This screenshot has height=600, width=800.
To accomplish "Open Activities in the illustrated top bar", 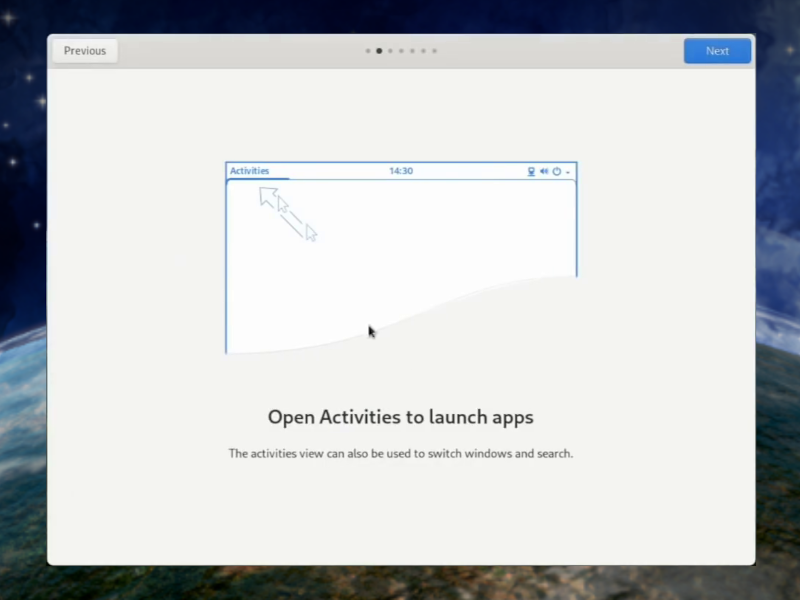I will coord(249,170).
